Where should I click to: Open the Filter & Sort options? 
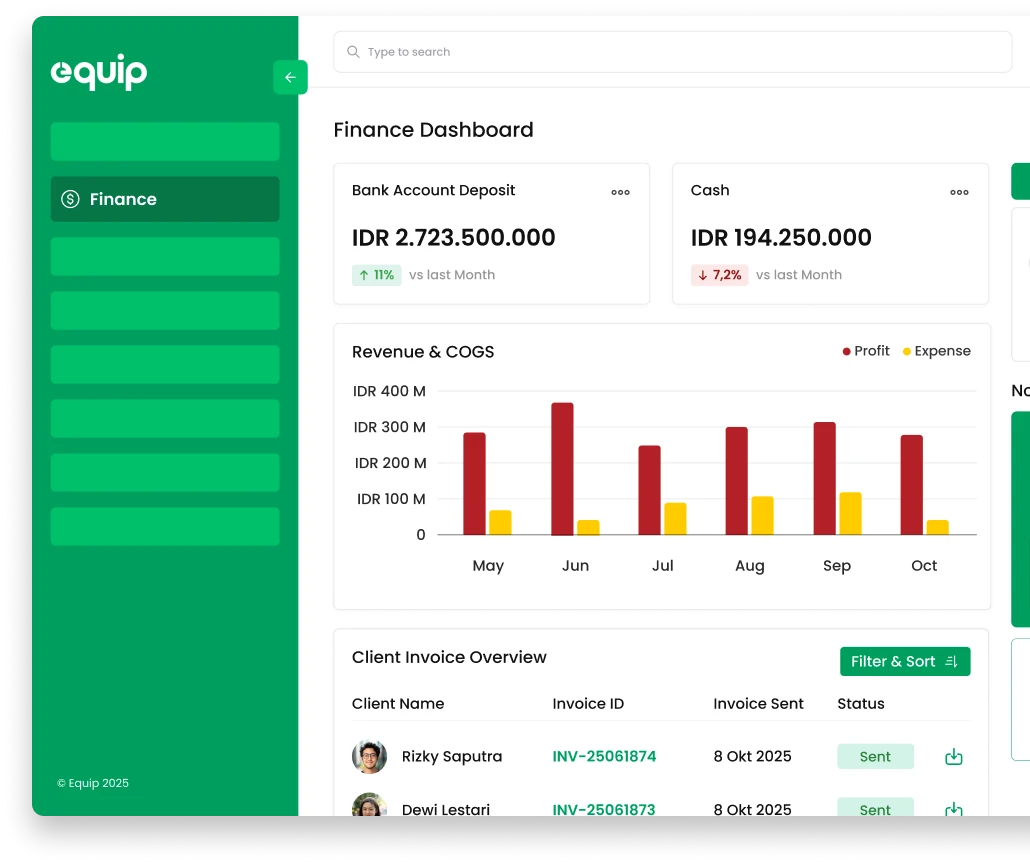(904, 661)
